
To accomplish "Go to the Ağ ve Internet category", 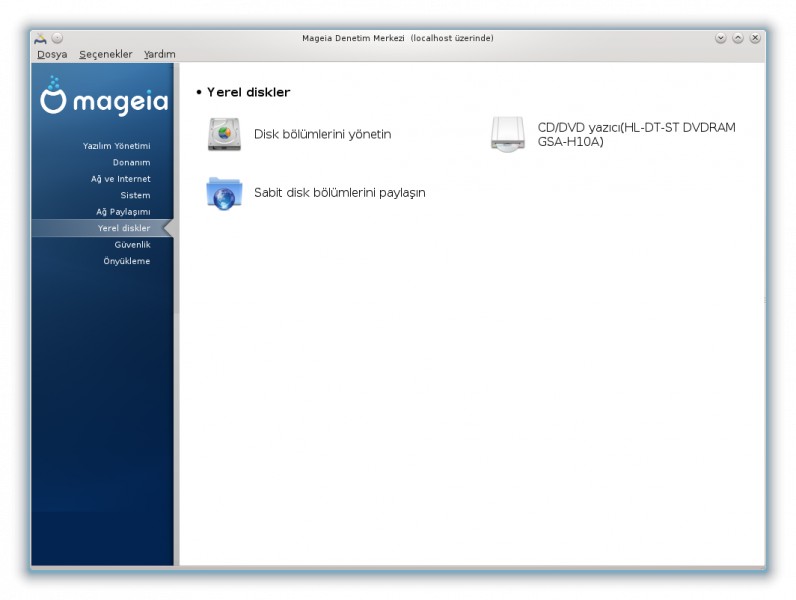I will [x=120, y=179].
